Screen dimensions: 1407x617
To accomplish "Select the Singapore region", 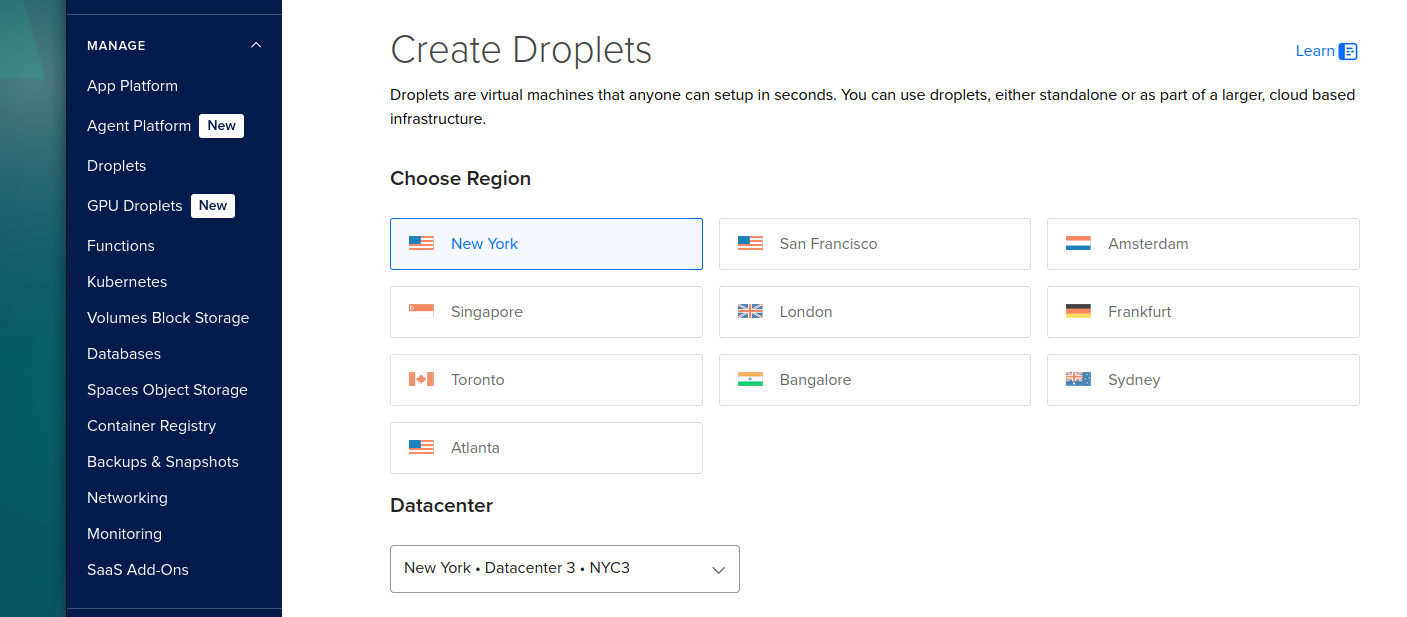I will click(546, 312).
